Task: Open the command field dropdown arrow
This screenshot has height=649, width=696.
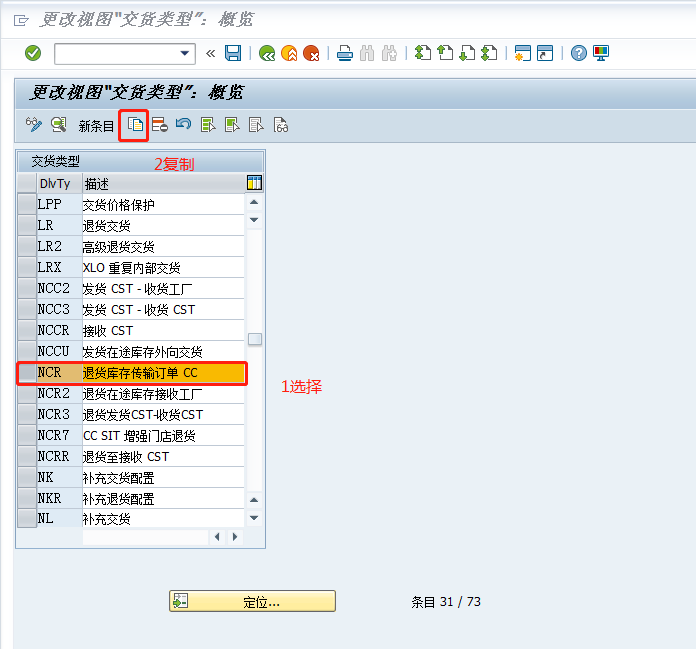Action: point(185,53)
